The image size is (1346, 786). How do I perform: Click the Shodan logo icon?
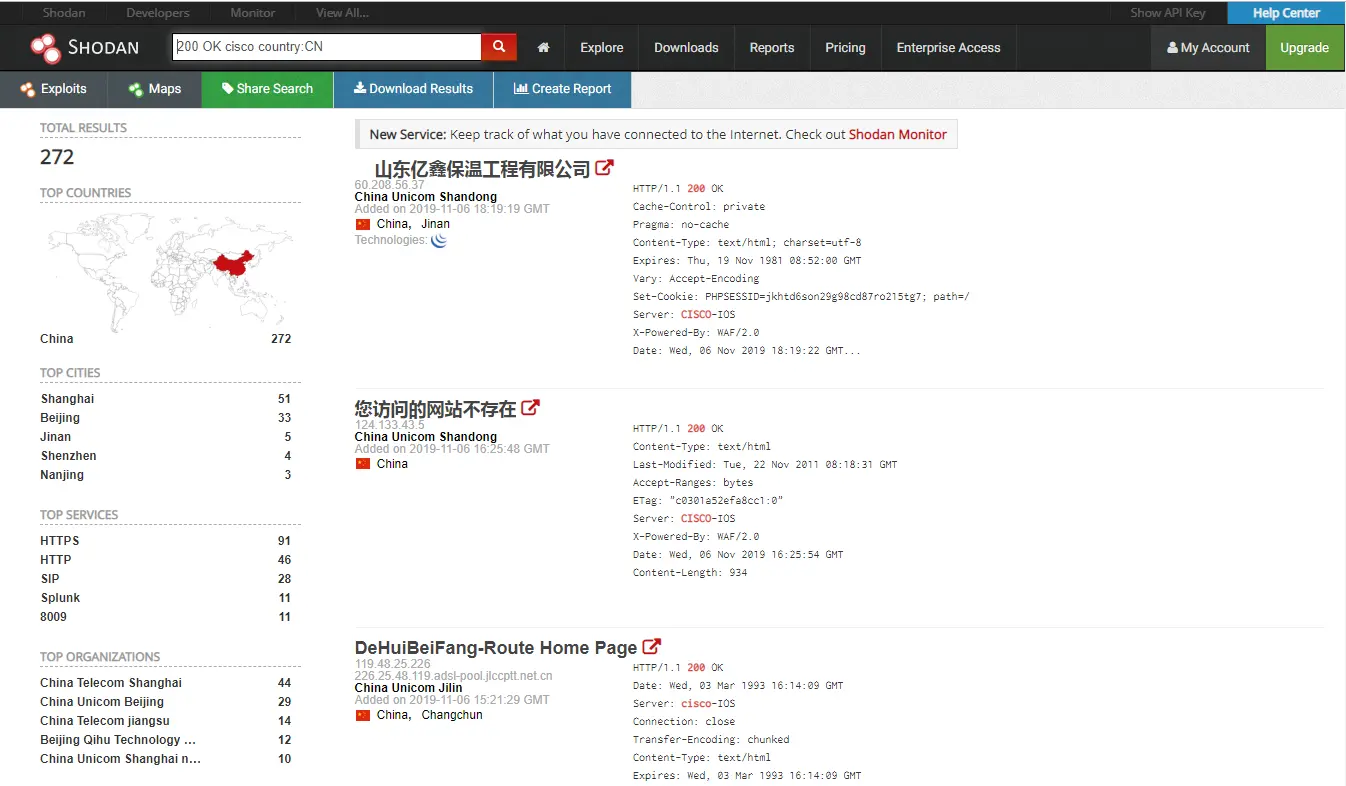(46, 47)
